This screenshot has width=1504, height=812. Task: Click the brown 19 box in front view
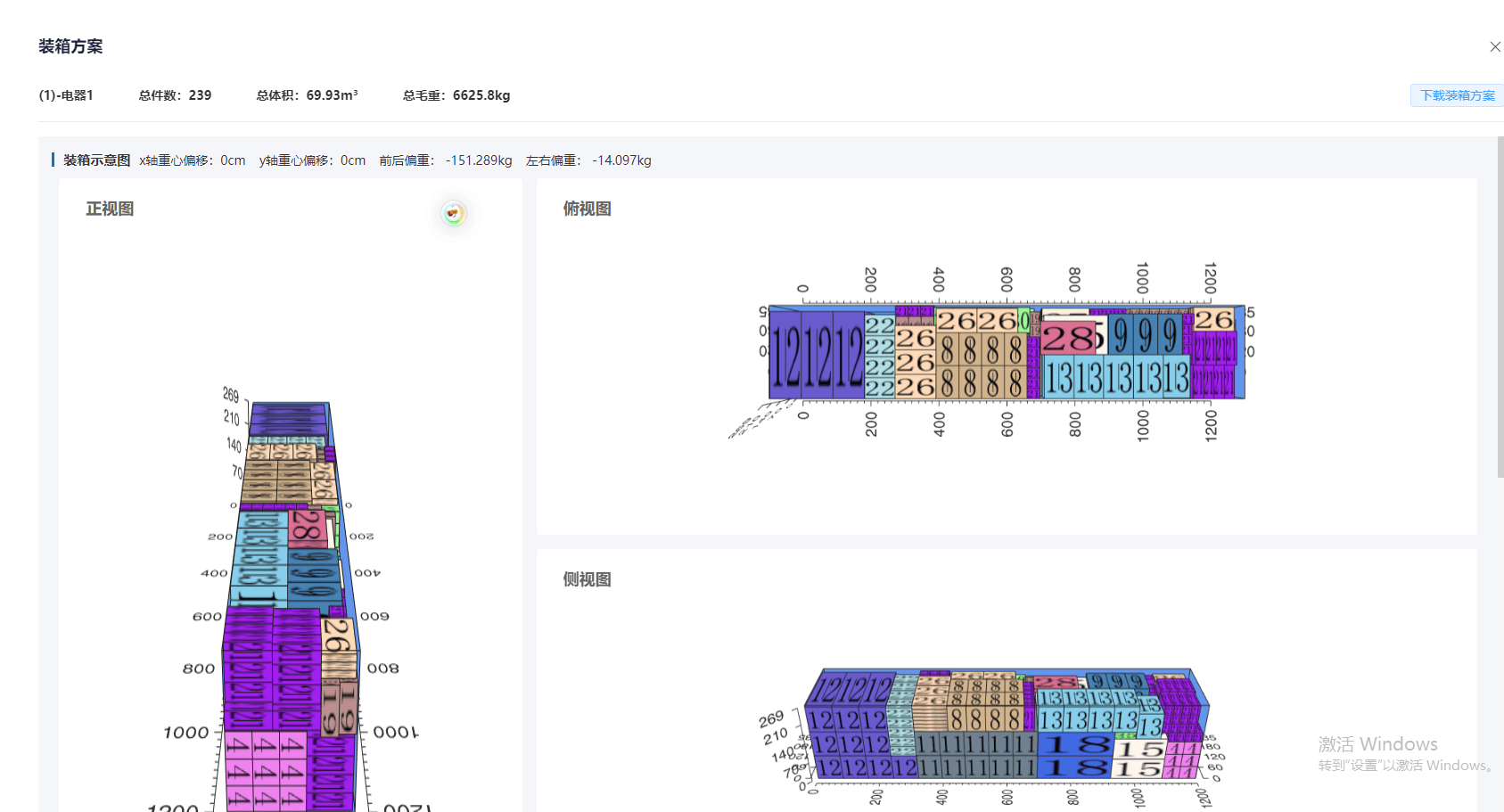341,707
